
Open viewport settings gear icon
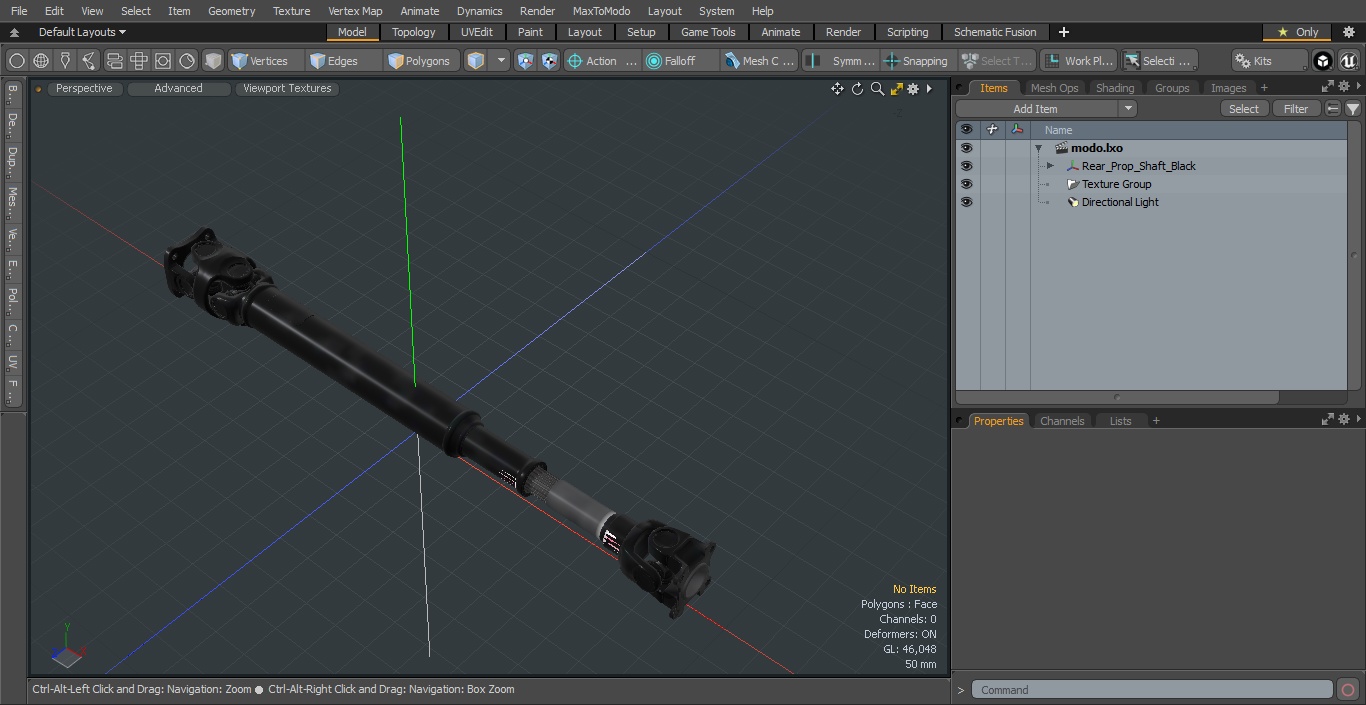[913, 89]
